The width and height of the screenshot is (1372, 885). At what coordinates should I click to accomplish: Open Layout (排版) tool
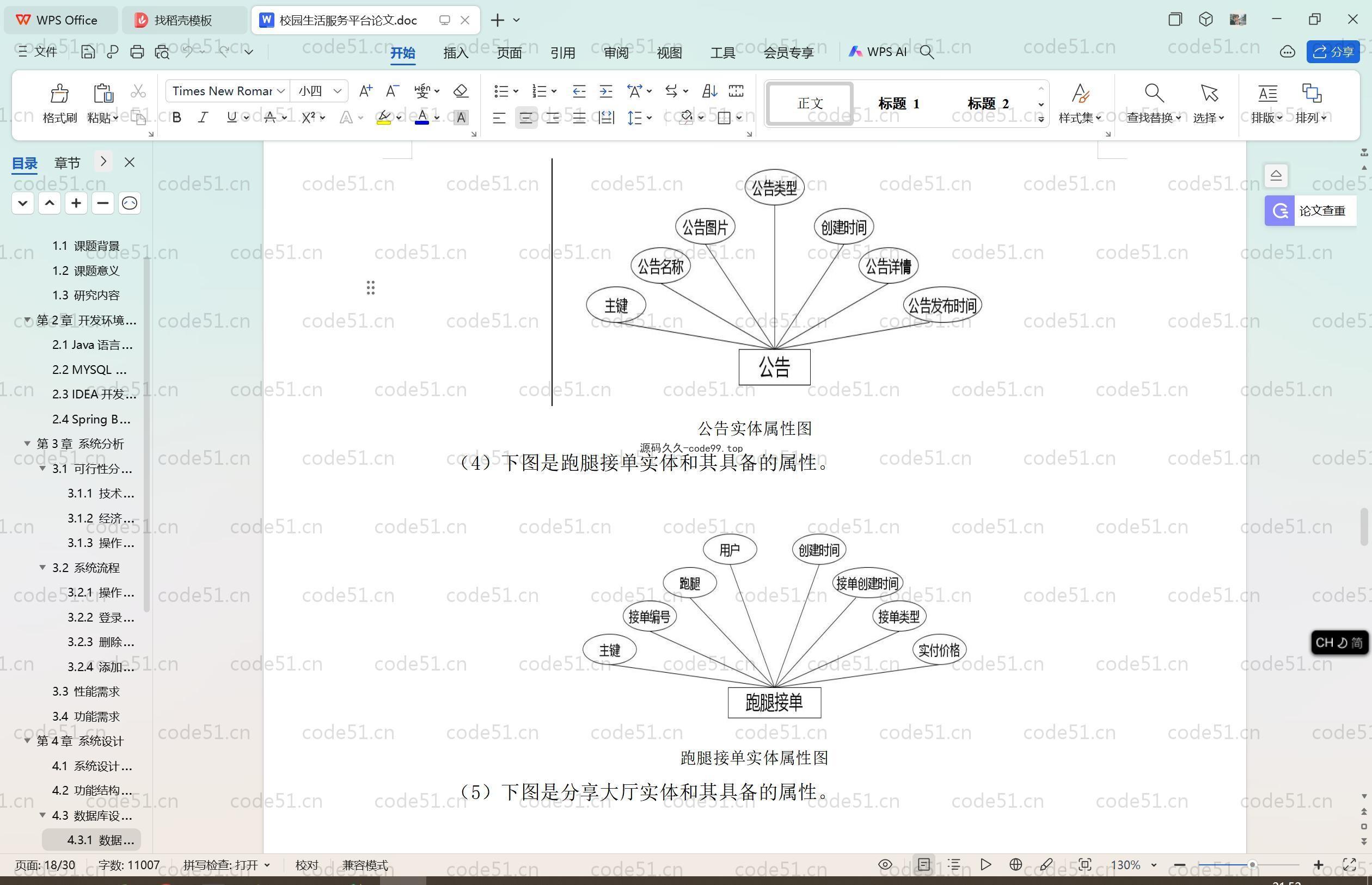1267,103
